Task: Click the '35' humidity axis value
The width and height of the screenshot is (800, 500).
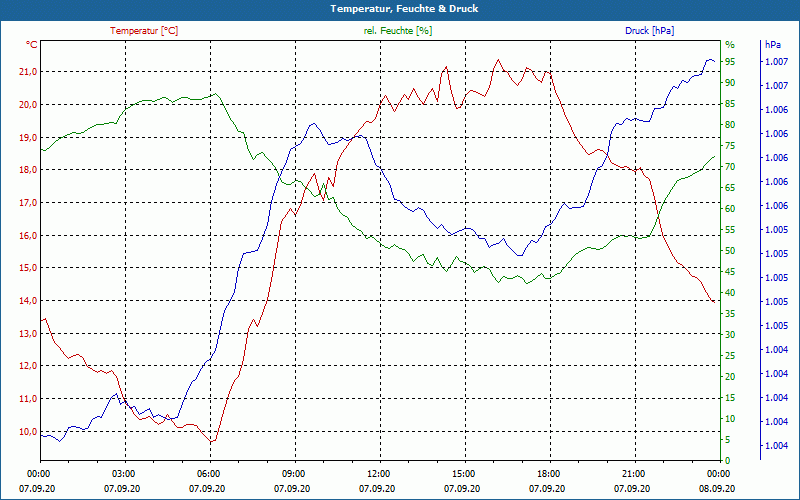Action: [730, 314]
